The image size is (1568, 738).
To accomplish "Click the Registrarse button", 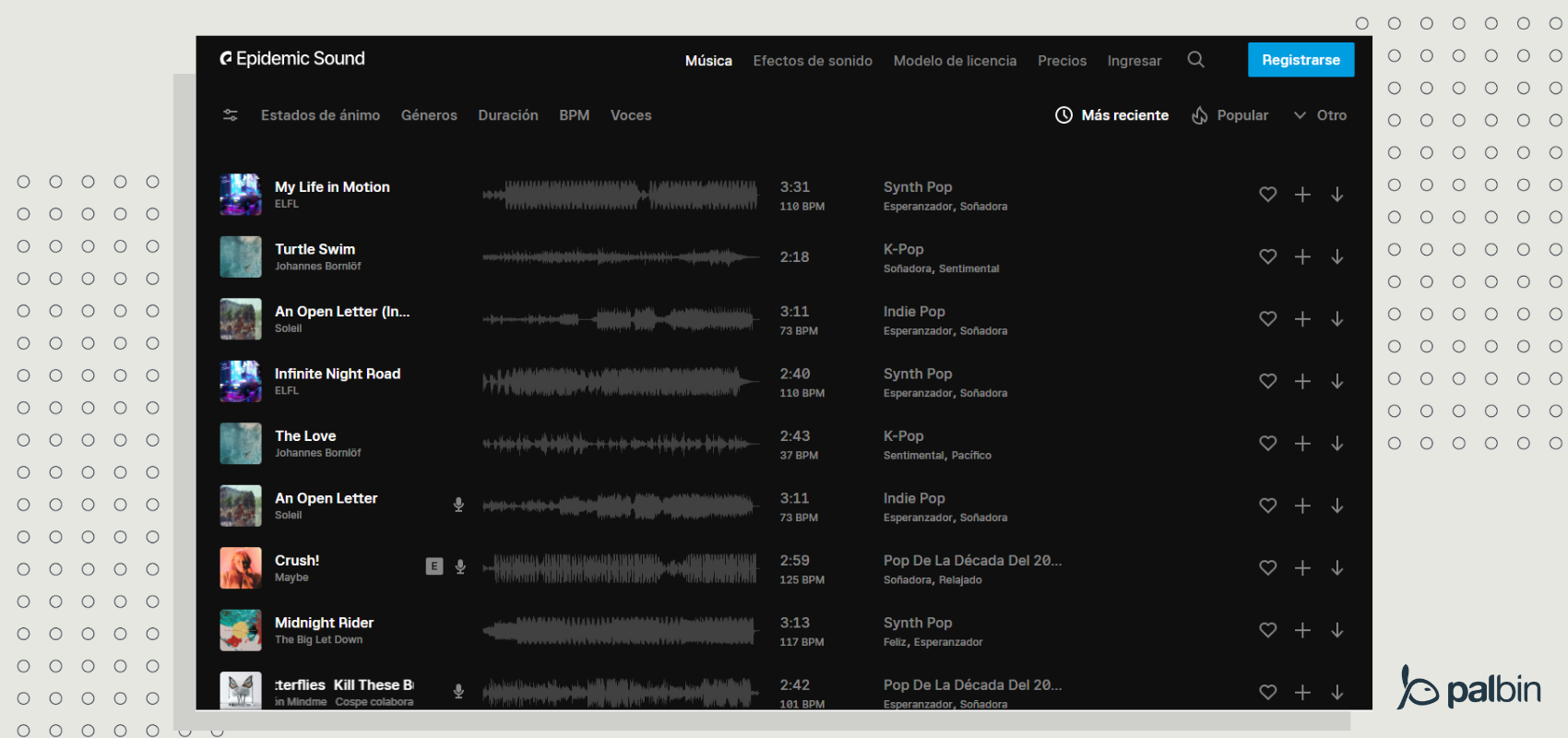I will point(1301,60).
